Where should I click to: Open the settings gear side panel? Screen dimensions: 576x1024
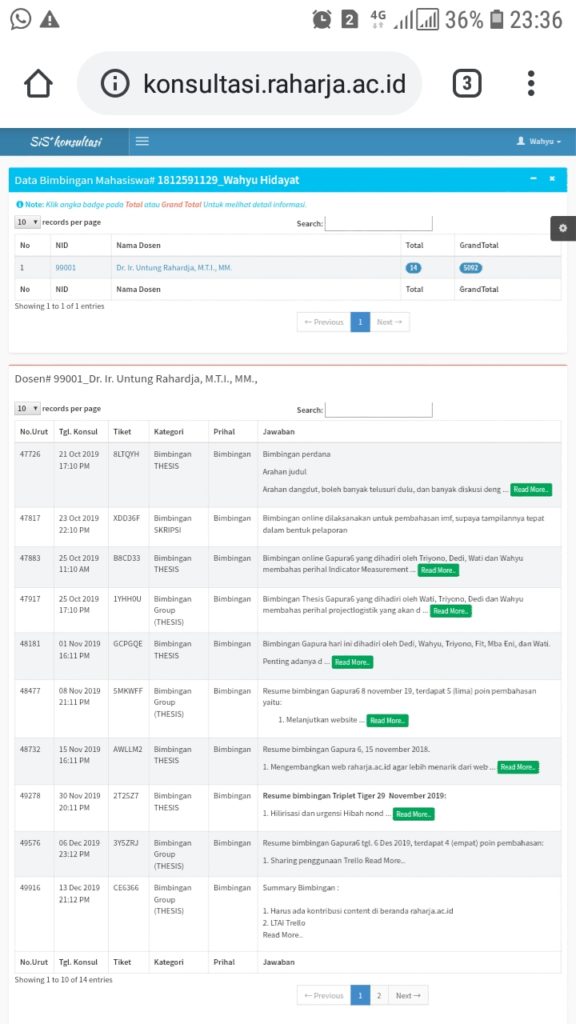point(563,229)
